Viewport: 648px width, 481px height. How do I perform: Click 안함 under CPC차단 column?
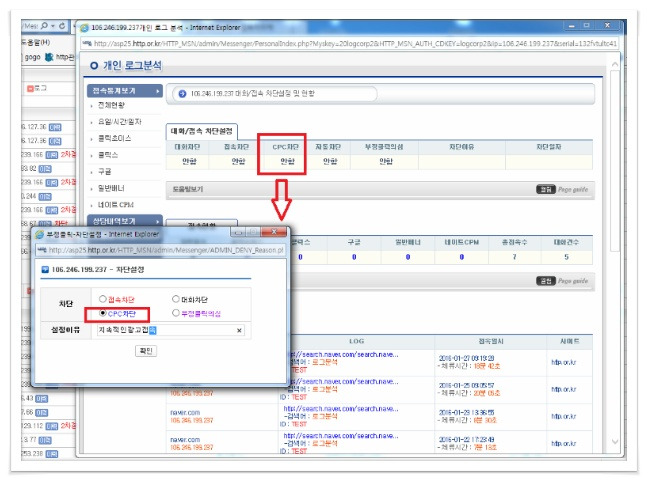coord(287,162)
